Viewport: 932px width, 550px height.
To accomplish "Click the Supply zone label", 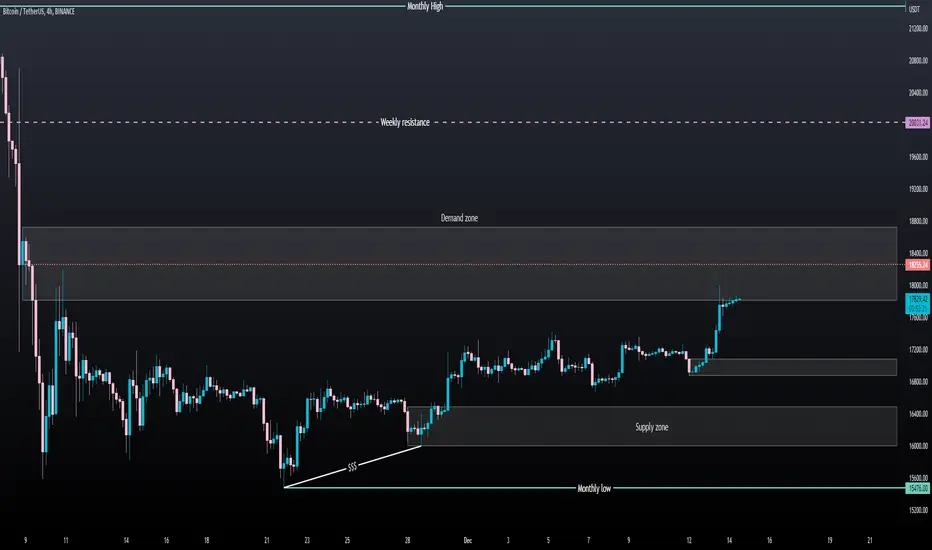I will 651,427.
